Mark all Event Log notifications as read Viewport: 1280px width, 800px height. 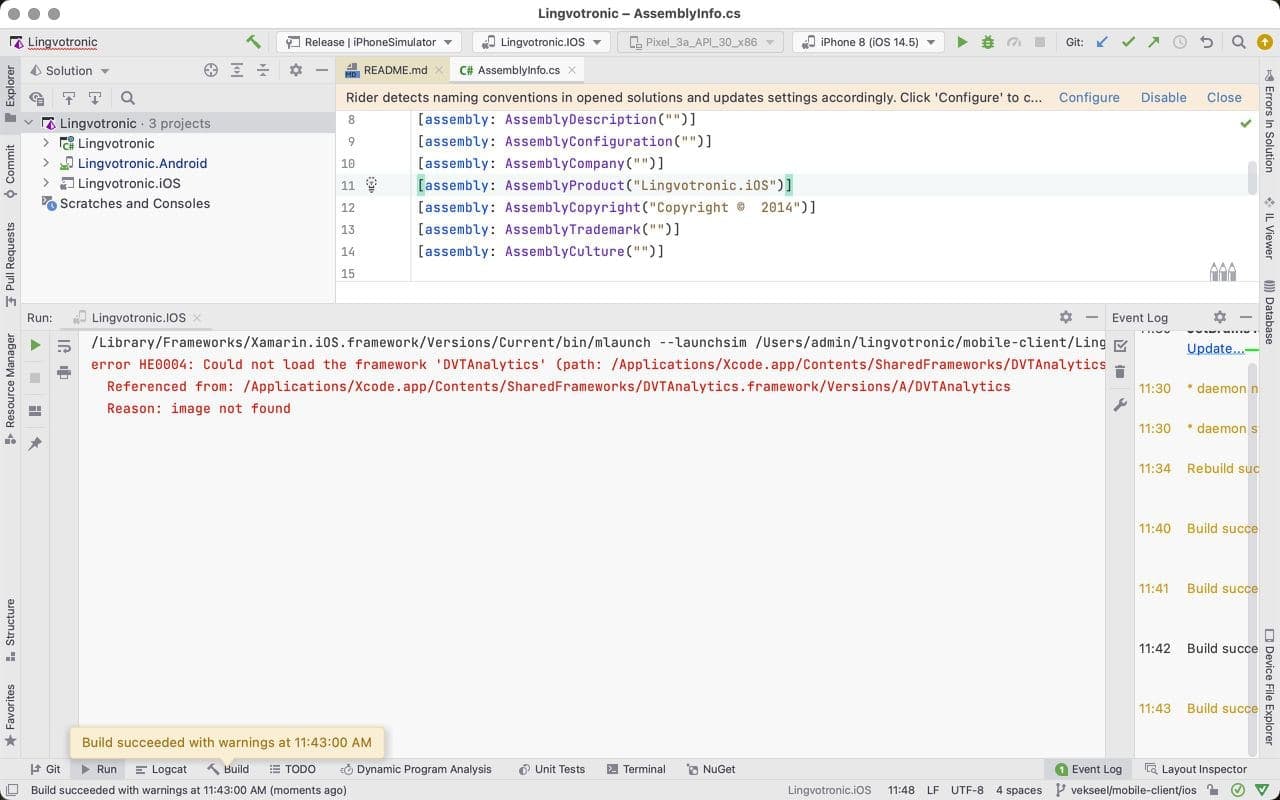(1120, 345)
